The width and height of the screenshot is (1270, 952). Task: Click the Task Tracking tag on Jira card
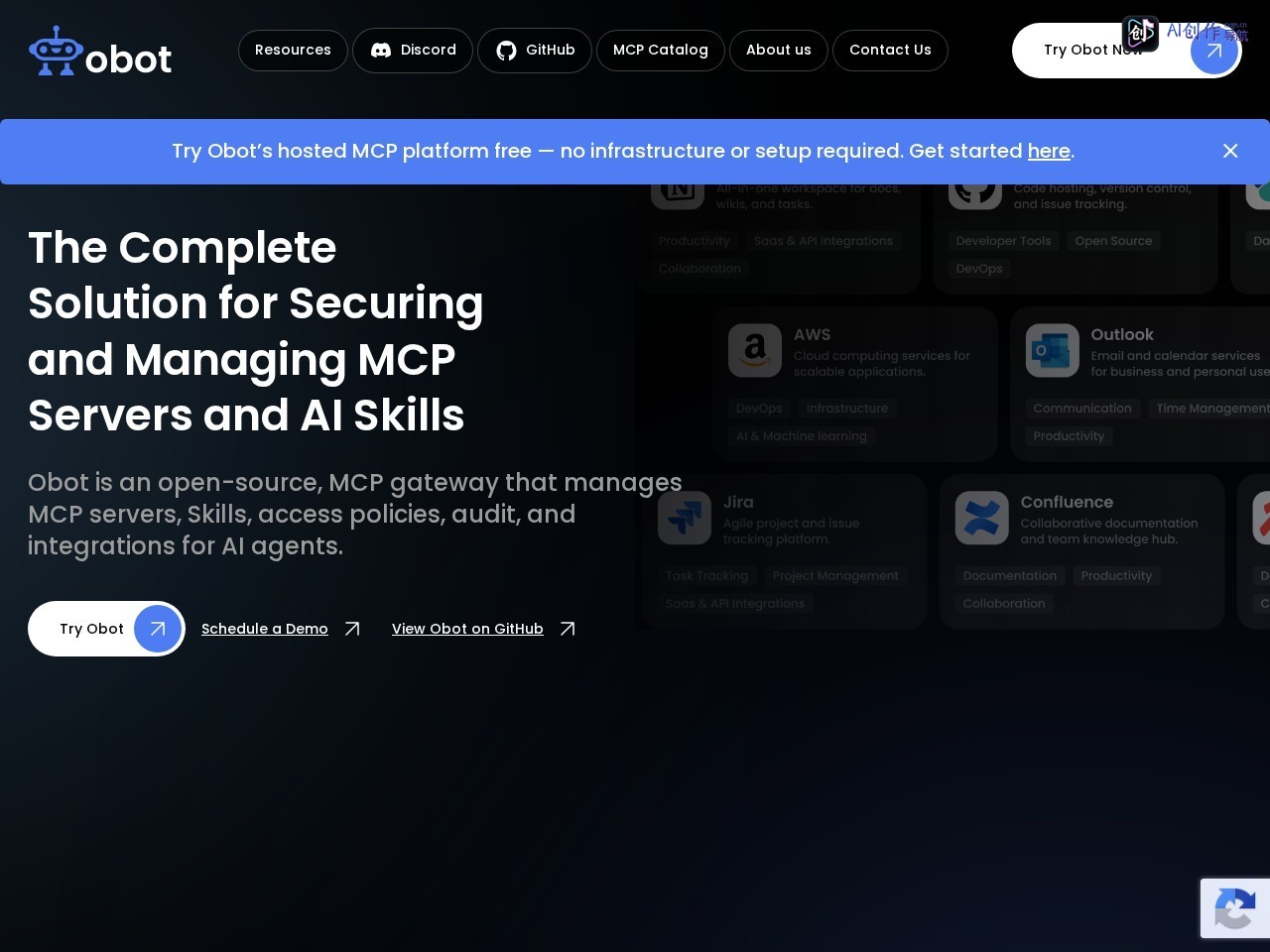coord(707,576)
